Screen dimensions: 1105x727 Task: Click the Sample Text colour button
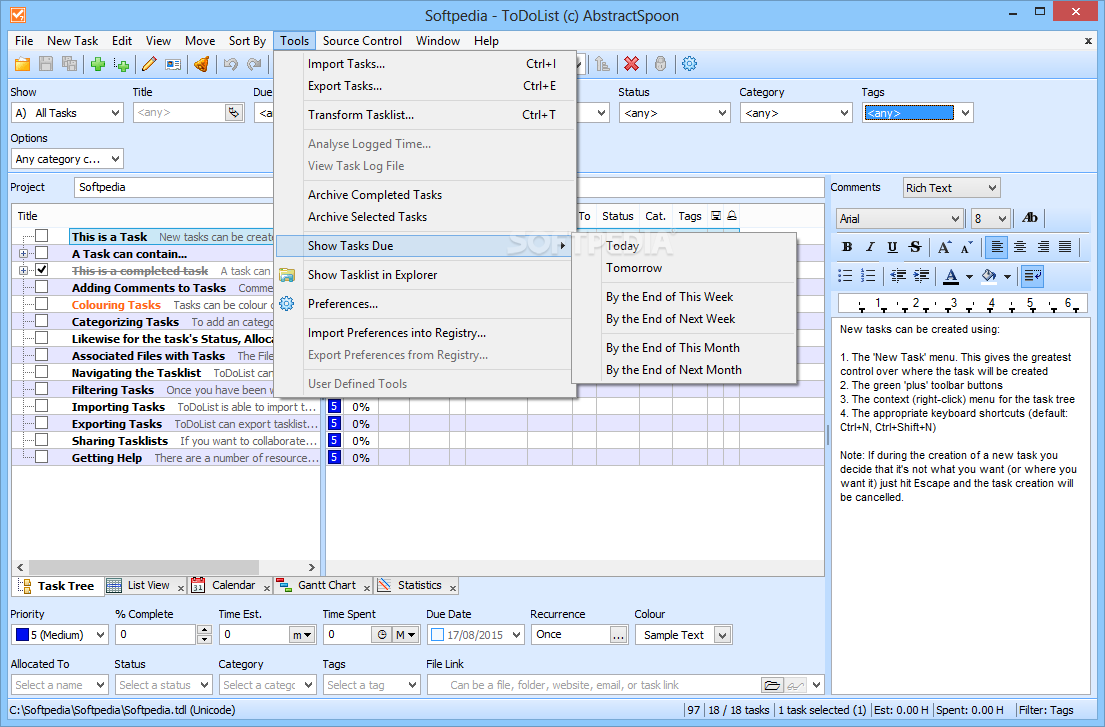[x=683, y=635]
